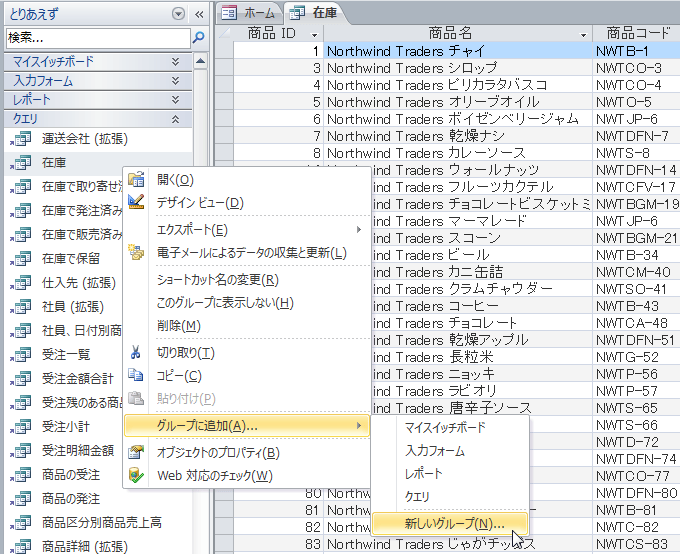Screen dimensions: 680x554
Task: Choose 新しいグループ(N)... from the submenu
Action: 450,524
